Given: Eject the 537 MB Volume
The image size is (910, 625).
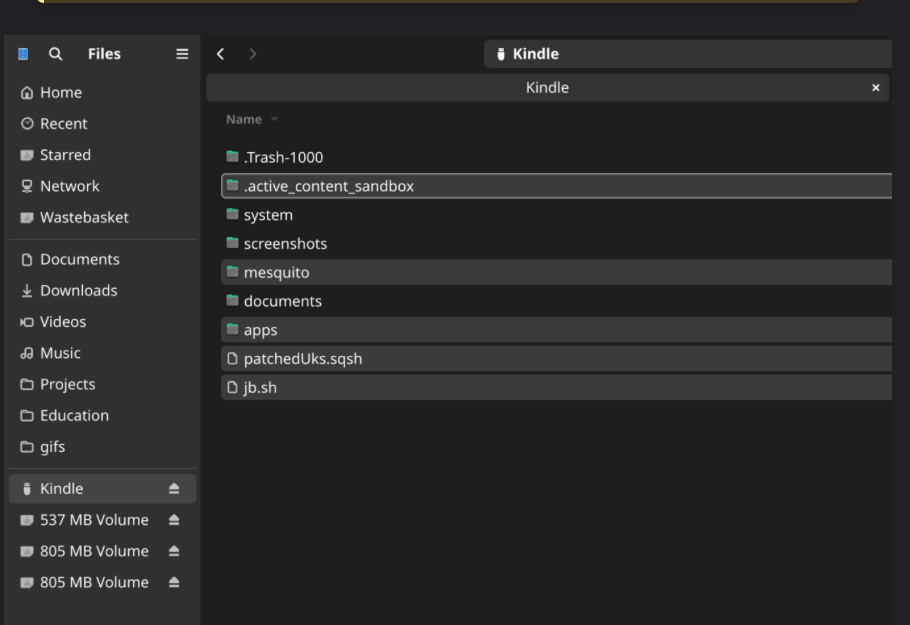Looking at the screenshot, I should point(174,520).
